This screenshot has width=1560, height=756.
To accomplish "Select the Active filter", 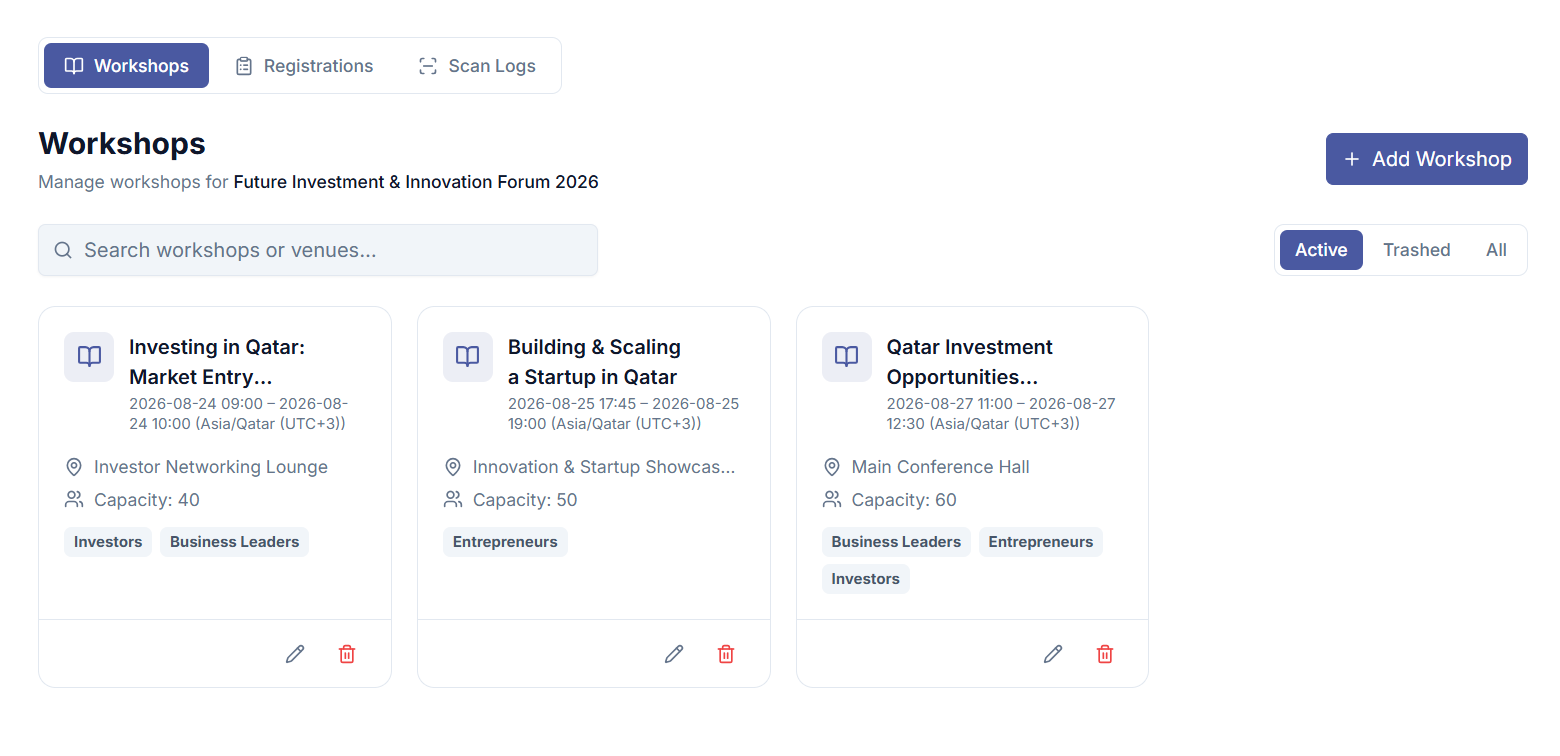I will pos(1321,250).
